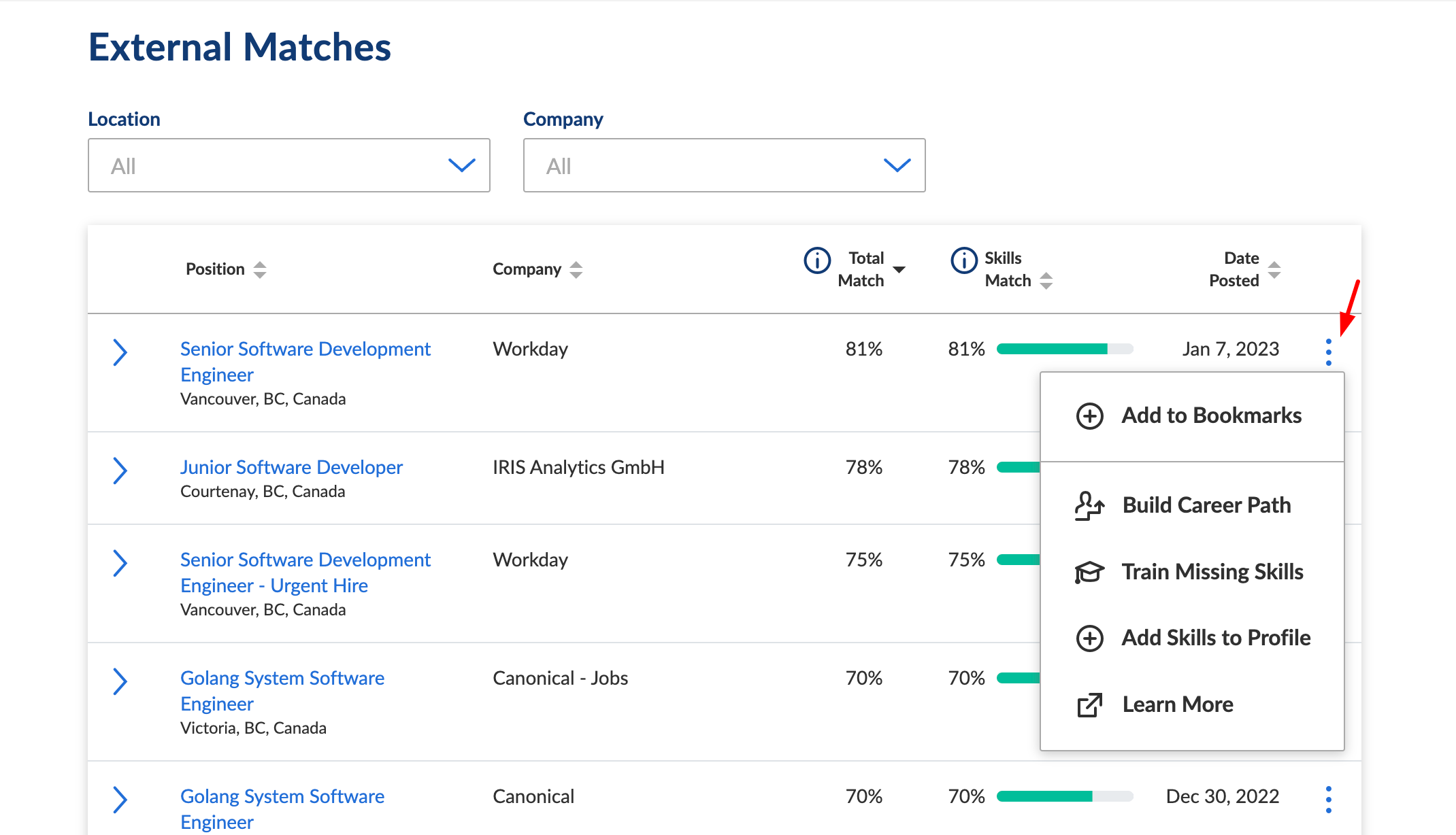Click the Total Match info icon
Image resolution: width=1456 pixels, height=835 pixels.
click(x=817, y=260)
